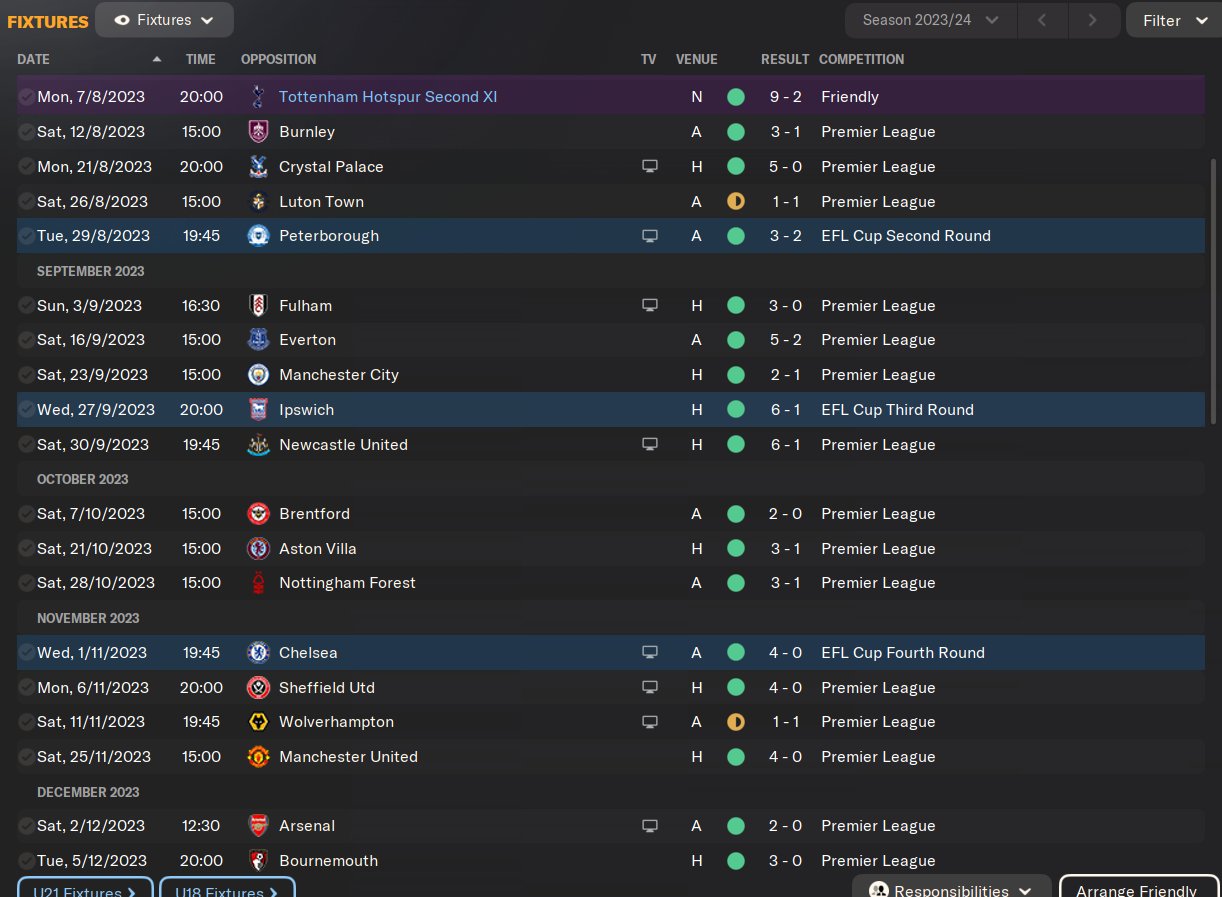Image resolution: width=1222 pixels, height=897 pixels.
Task: Sort by the Date column header
Action: 34,59
